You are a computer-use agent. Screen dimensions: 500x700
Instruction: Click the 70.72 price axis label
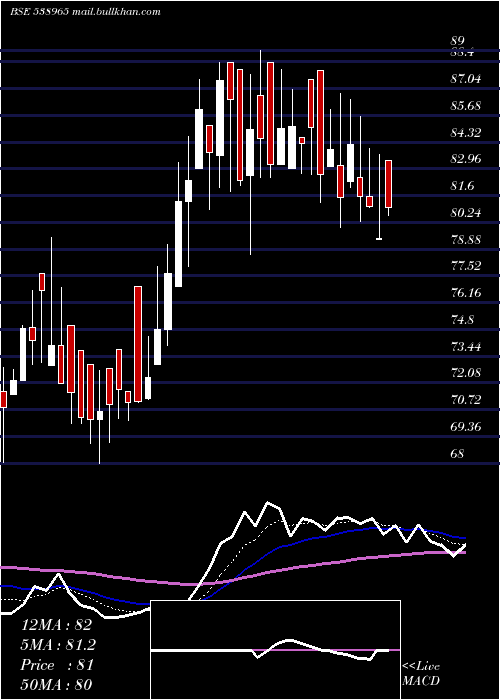click(466, 399)
